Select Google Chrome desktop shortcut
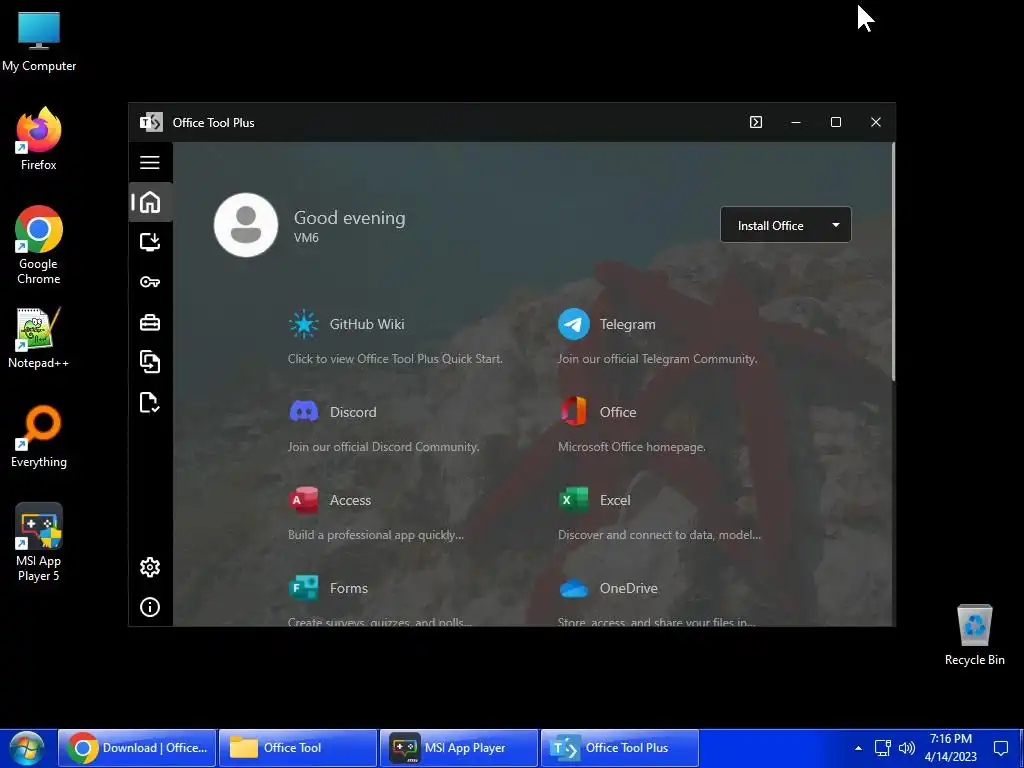This screenshot has width=1024, height=768. [39, 245]
